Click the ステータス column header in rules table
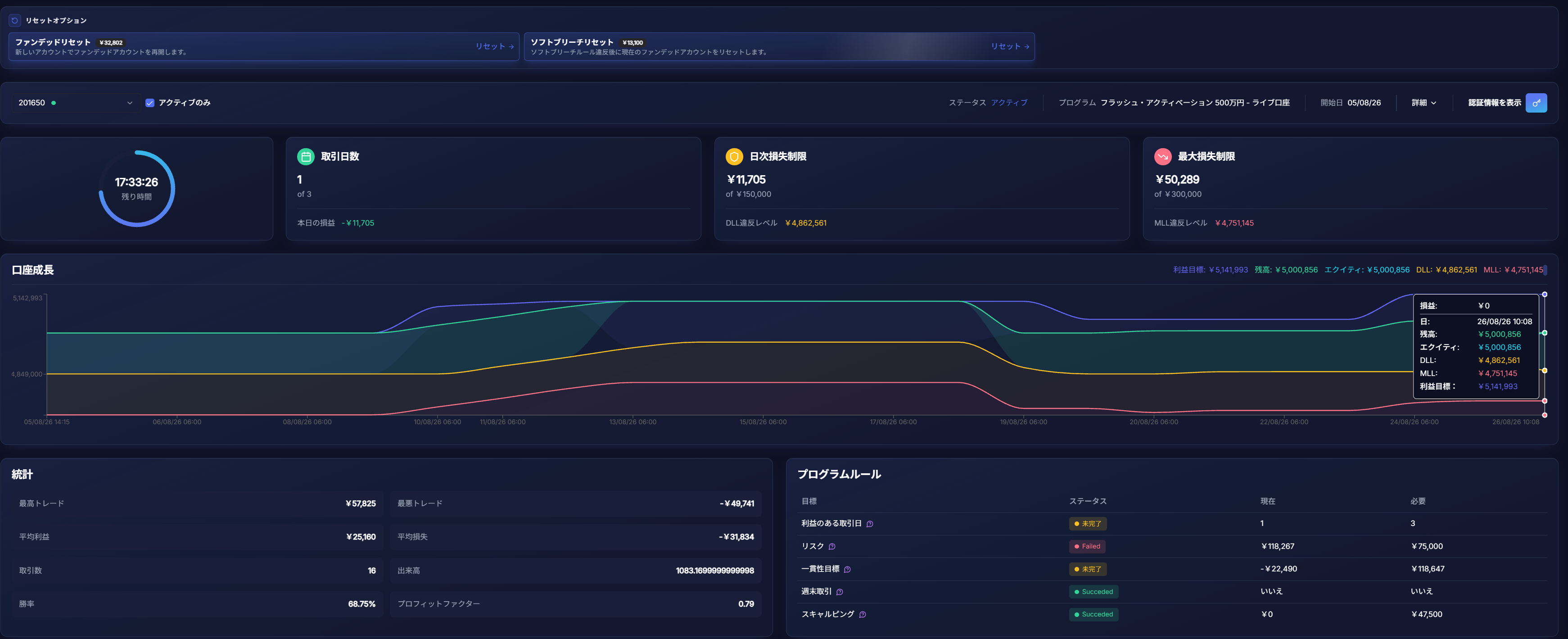1568x639 pixels. [x=1088, y=501]
